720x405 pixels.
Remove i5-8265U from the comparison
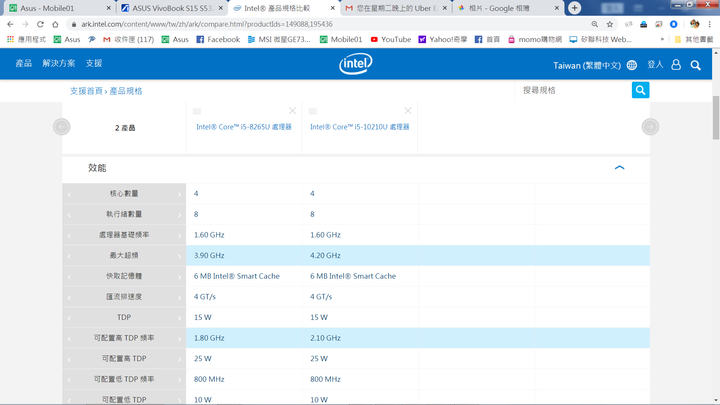tap(292, 111)
